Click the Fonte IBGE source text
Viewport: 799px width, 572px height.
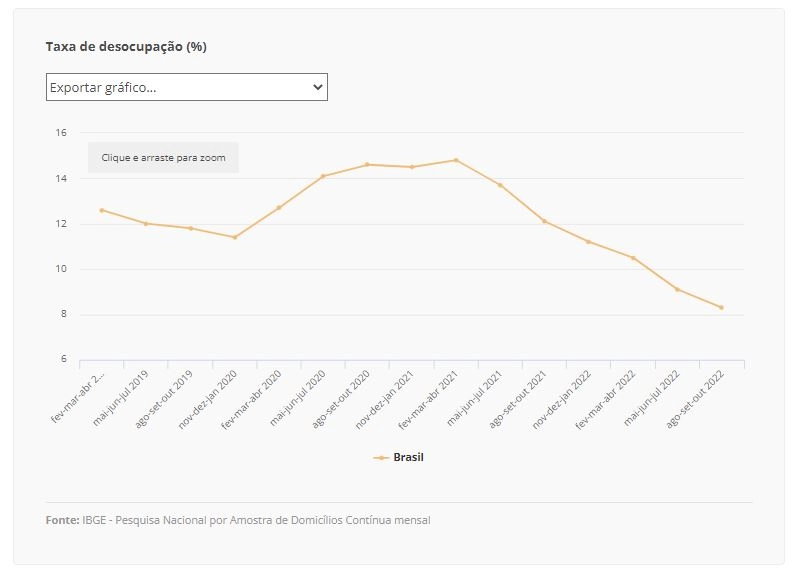(x=238, y=520)
